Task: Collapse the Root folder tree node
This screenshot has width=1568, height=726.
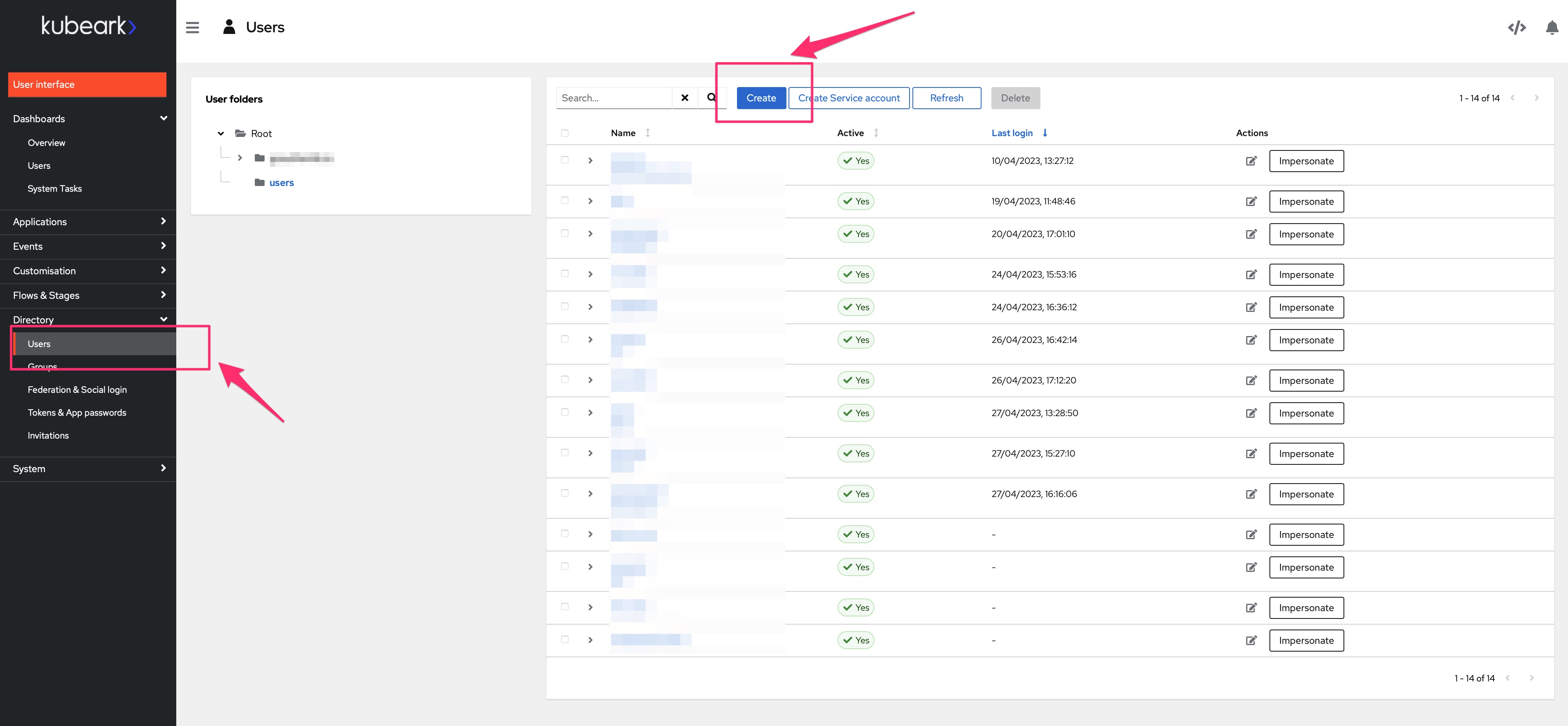Action: pos(221,133)
